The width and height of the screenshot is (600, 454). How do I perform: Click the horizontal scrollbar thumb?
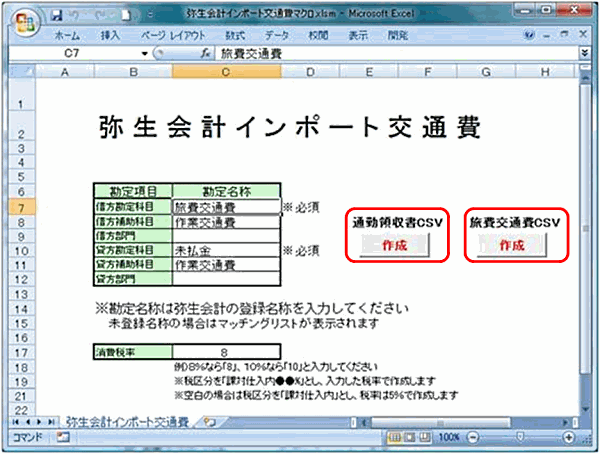coord(441,423)
